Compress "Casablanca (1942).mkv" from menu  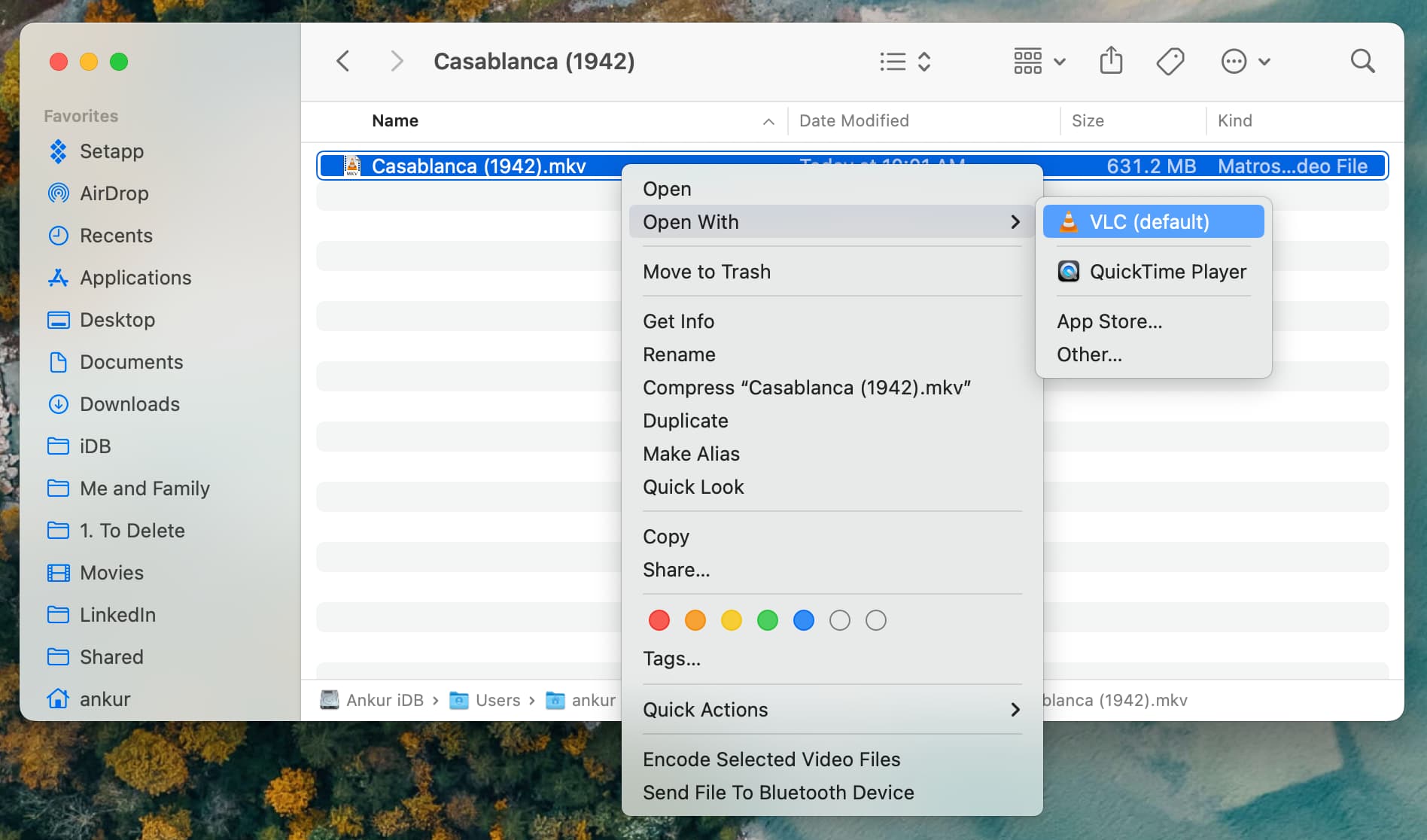(832, 388)
